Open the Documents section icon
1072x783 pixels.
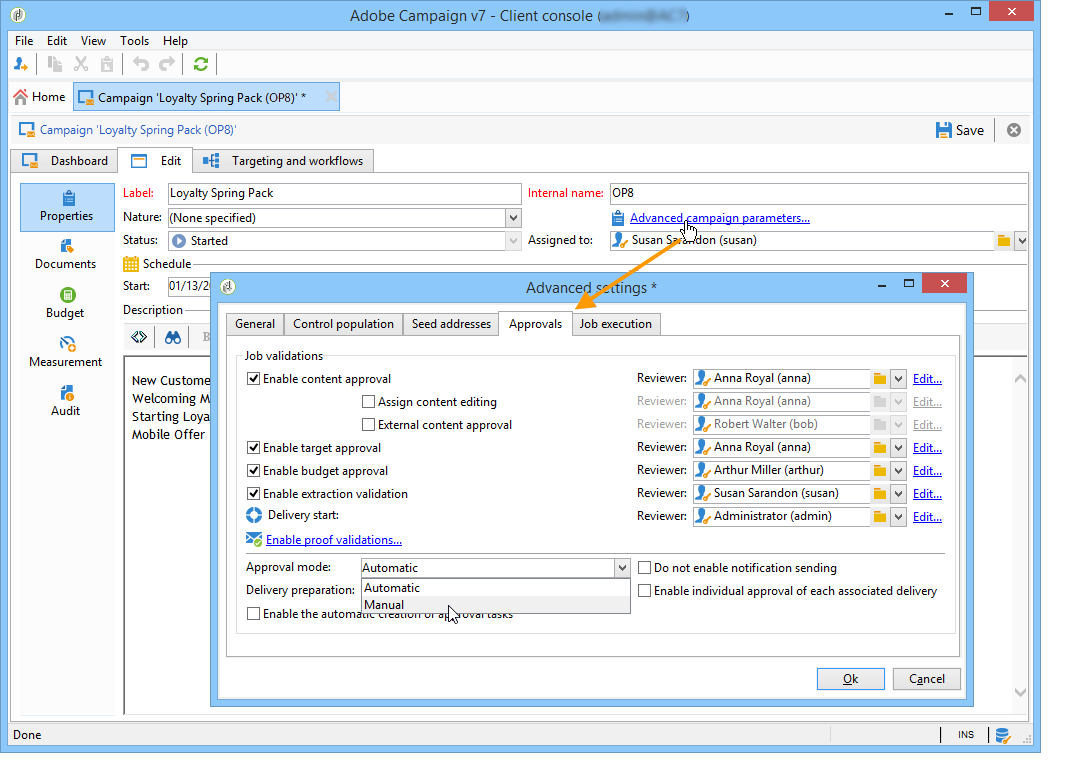(66, 247)
